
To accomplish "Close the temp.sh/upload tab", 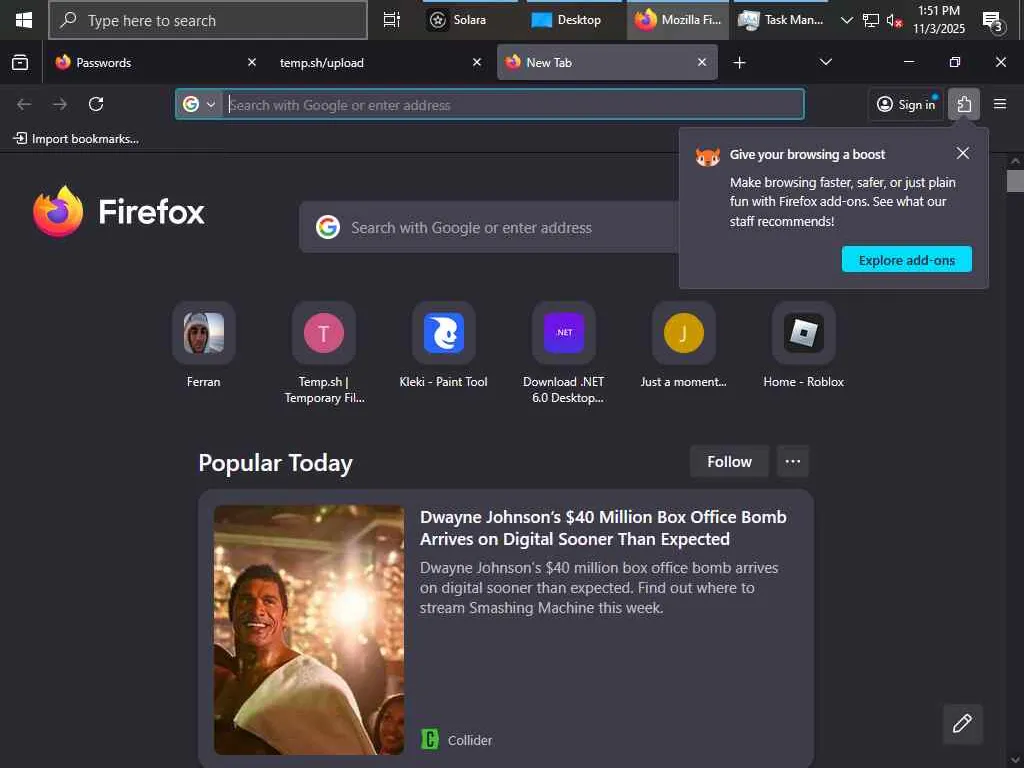I will [x=477, y=62].
